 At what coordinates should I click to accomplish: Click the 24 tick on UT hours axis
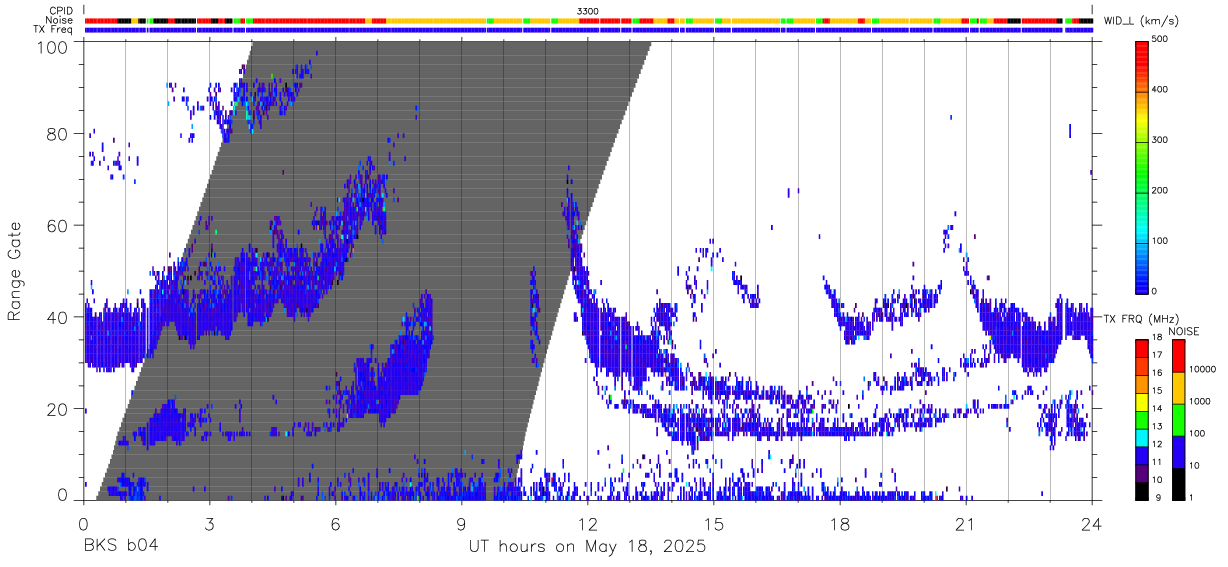[x=1091, y=523]
